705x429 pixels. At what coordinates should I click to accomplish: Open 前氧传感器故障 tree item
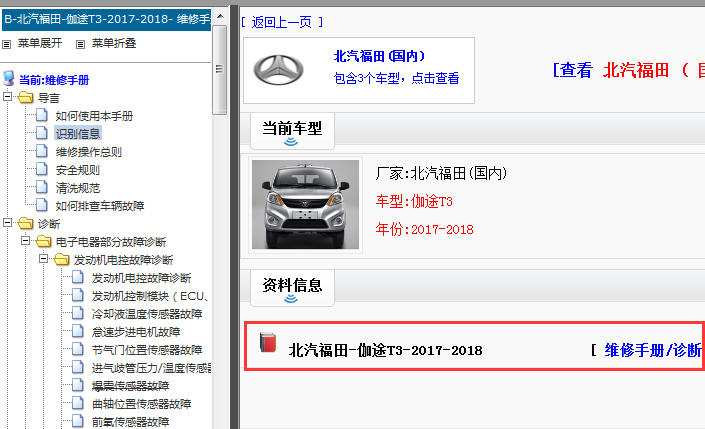pos(130,422)
